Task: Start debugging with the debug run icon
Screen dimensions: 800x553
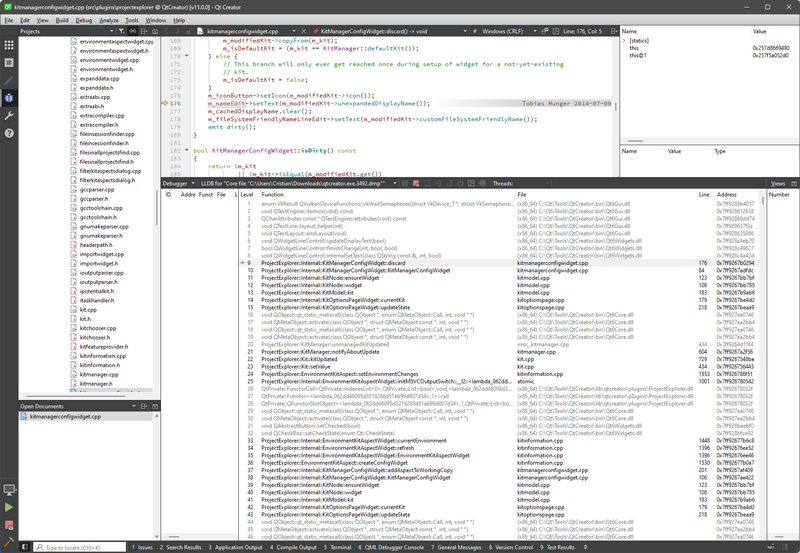Action: tap(9, 525)
